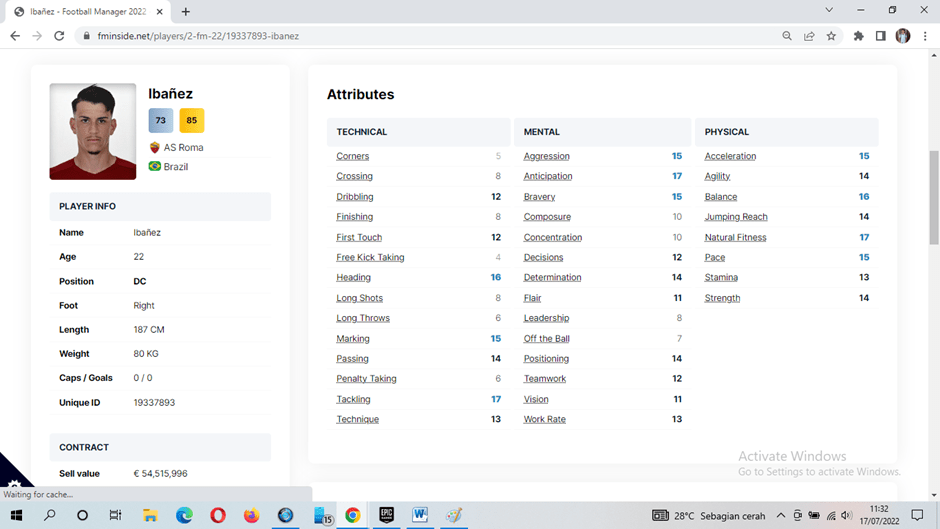Select the Ibañez Football Manager tab
940x529 pixels.
click(x=88, y=11)
